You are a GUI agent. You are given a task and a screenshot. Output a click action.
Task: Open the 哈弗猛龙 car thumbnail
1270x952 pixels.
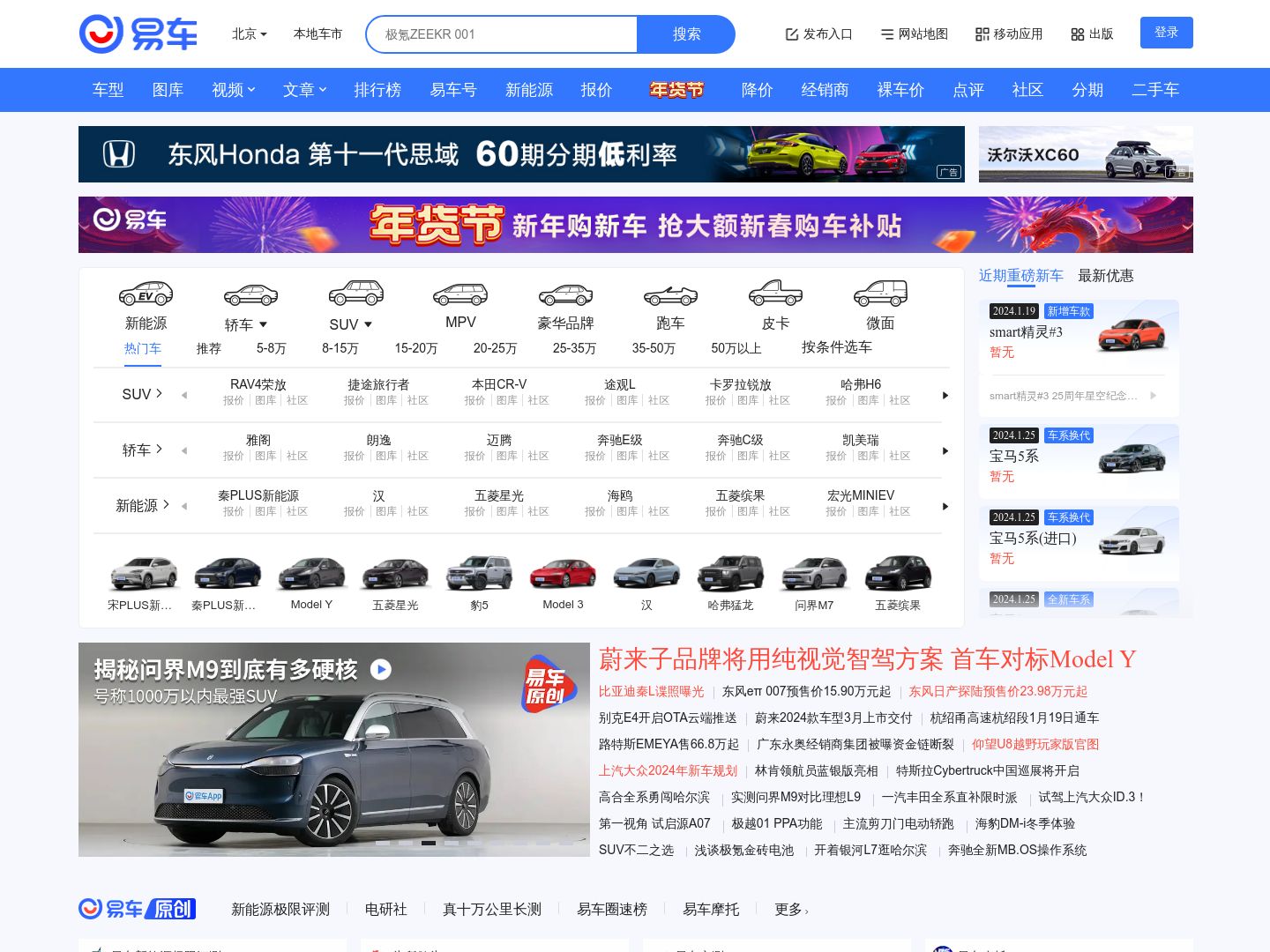pyautogui.click(x=730, y=574)
